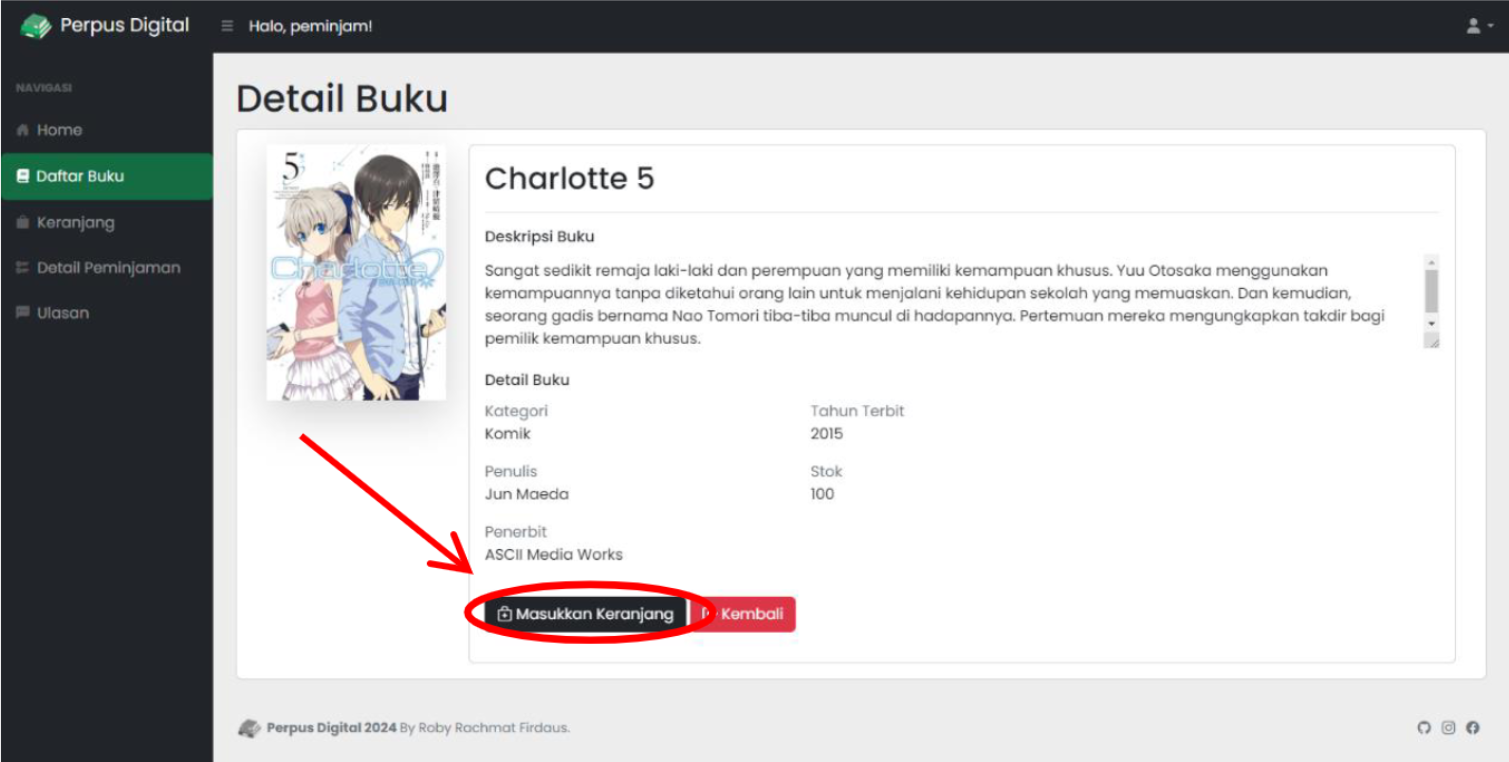Screen dimensions: 1509x762
Task: Click the description scrollbar up arrow
Action: (1431, 262)
